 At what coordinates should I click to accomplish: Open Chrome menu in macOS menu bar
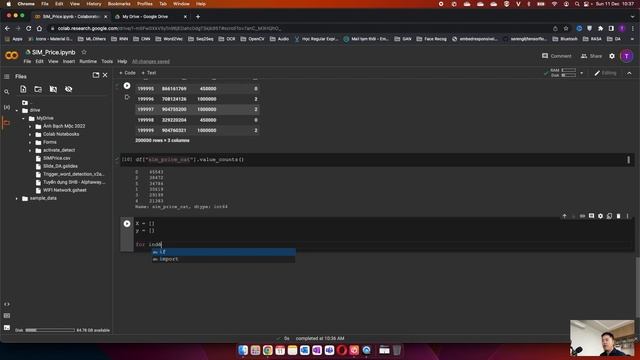click(26, 4)
